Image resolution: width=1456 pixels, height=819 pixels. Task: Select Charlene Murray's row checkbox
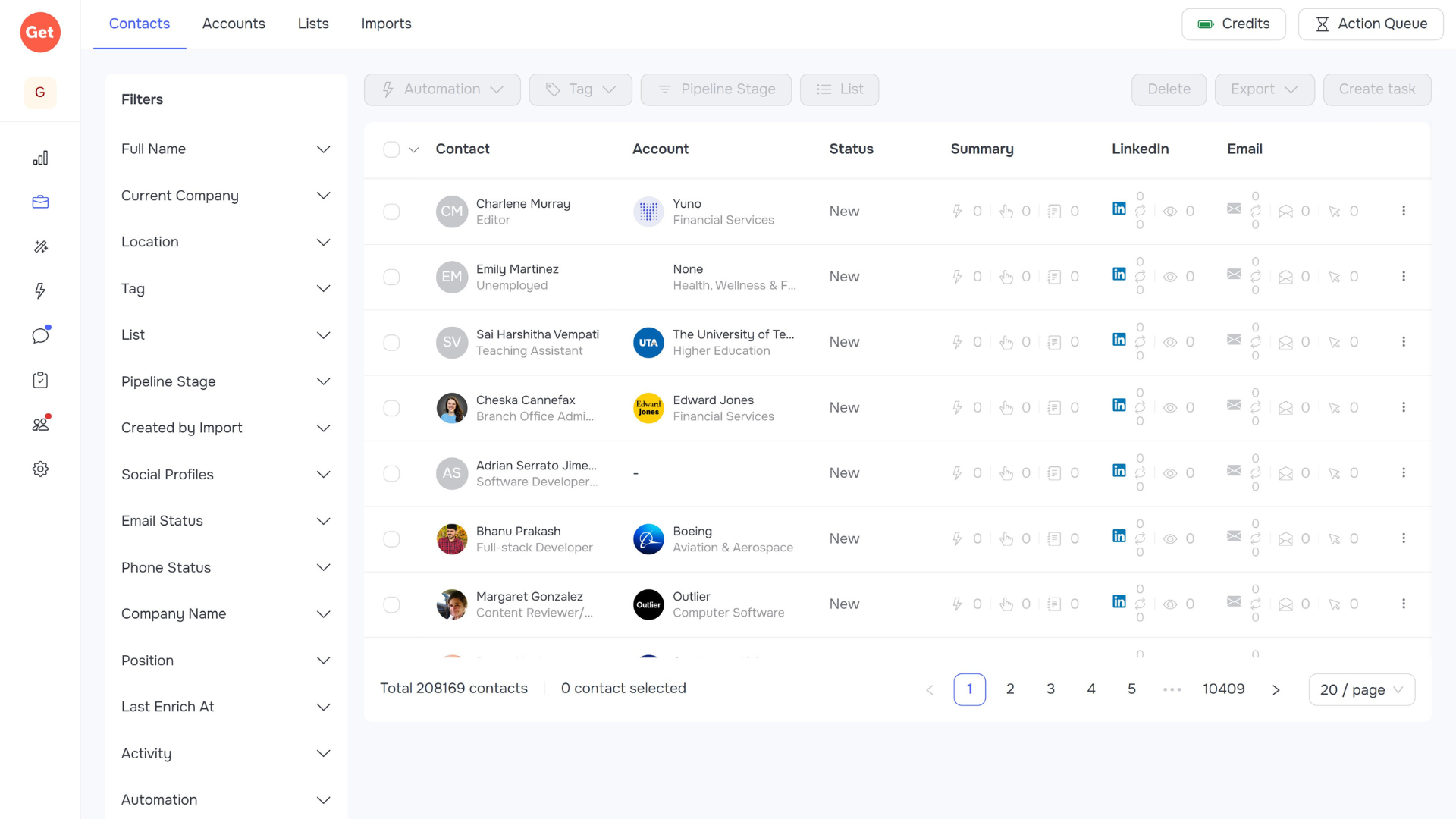tap(391, 212)
